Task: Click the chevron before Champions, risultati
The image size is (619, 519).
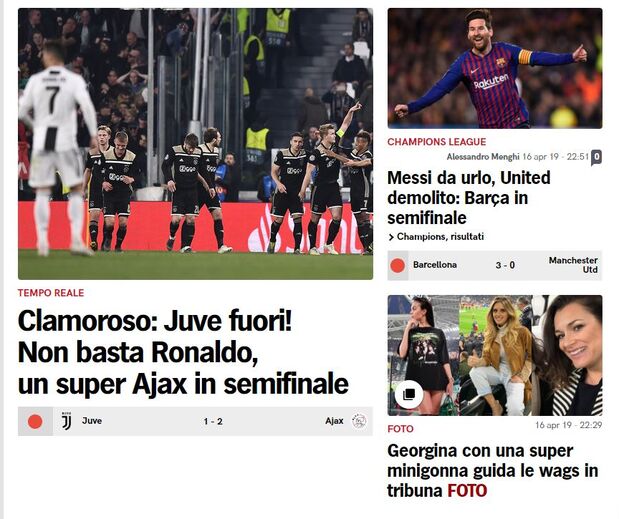Action: click(391, 237)
